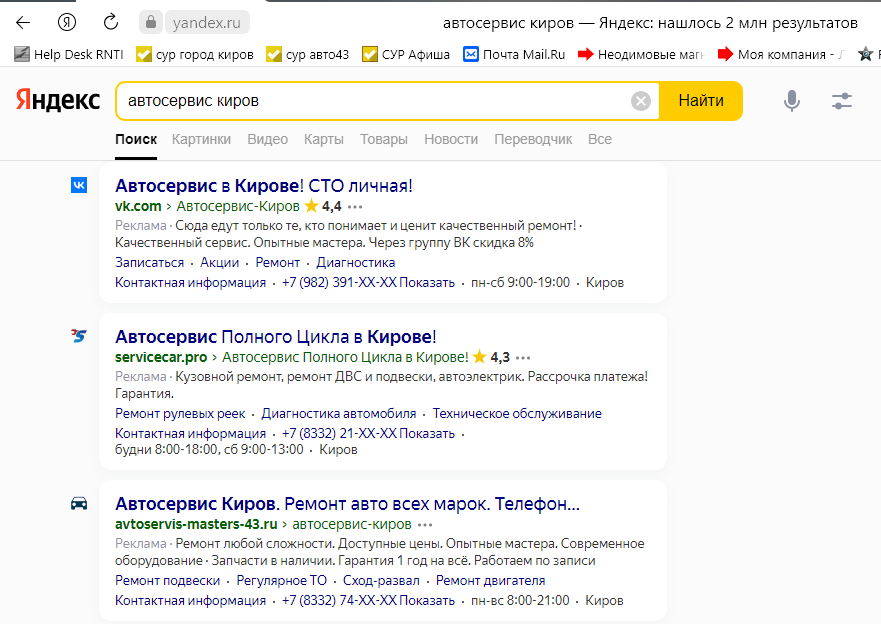Click the avtoservis-masters-43.ru domain link
Screen dimensions: 881x624
tap(196, 524)
